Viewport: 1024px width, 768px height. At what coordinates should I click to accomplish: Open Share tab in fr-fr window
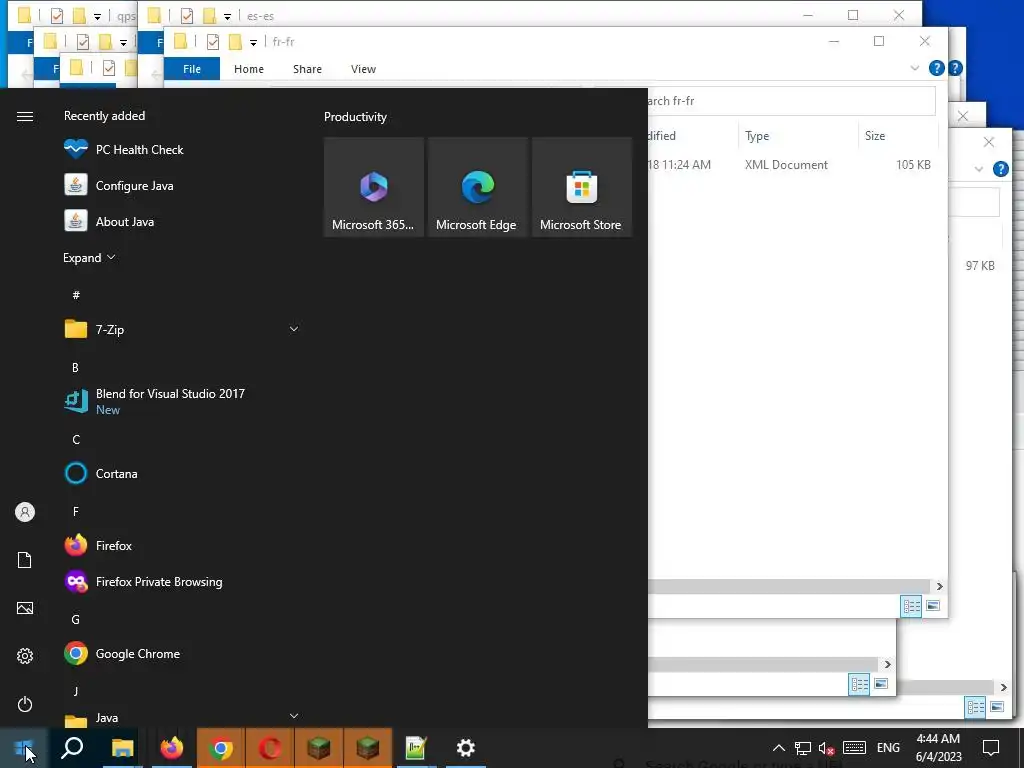click(x=308, y=69)
